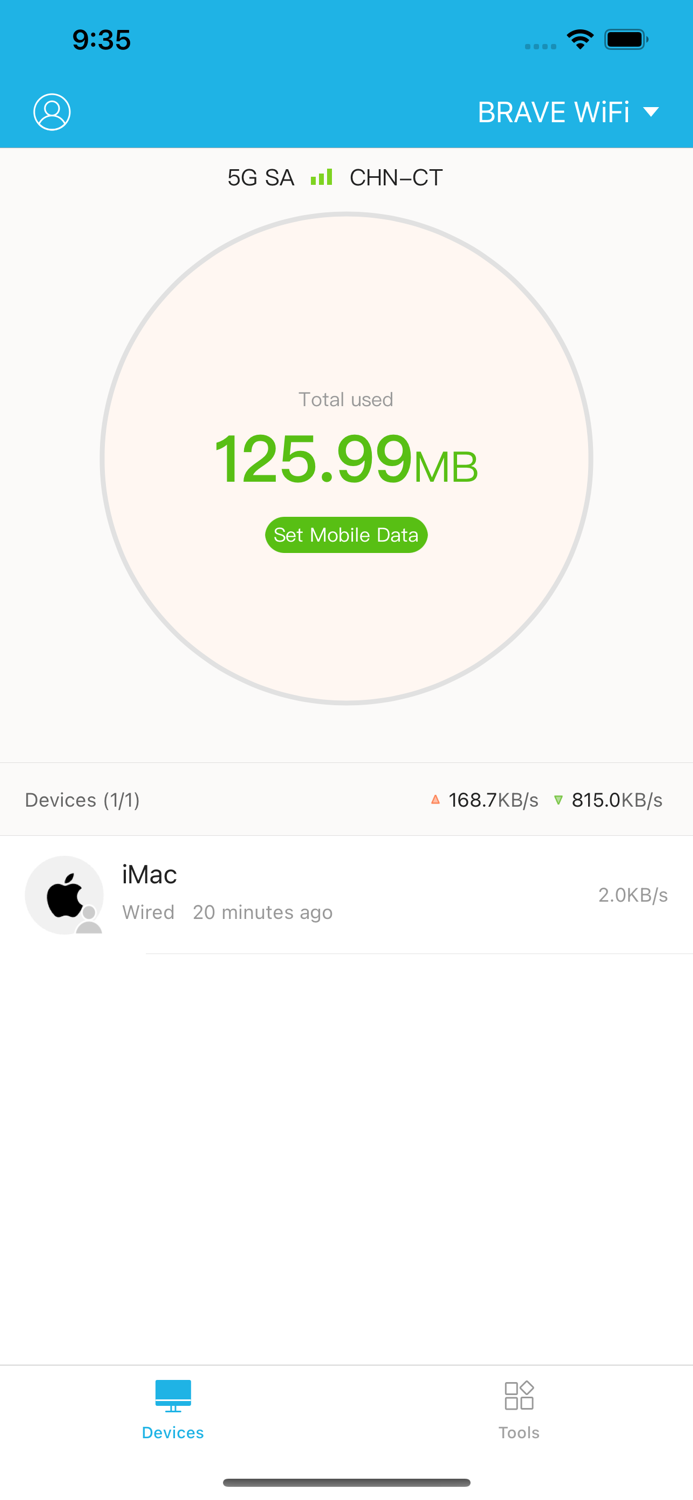Open the Tools panel icon
Image resolution: width=693 pixels, height=1500 pixels.
point(518,1394)
